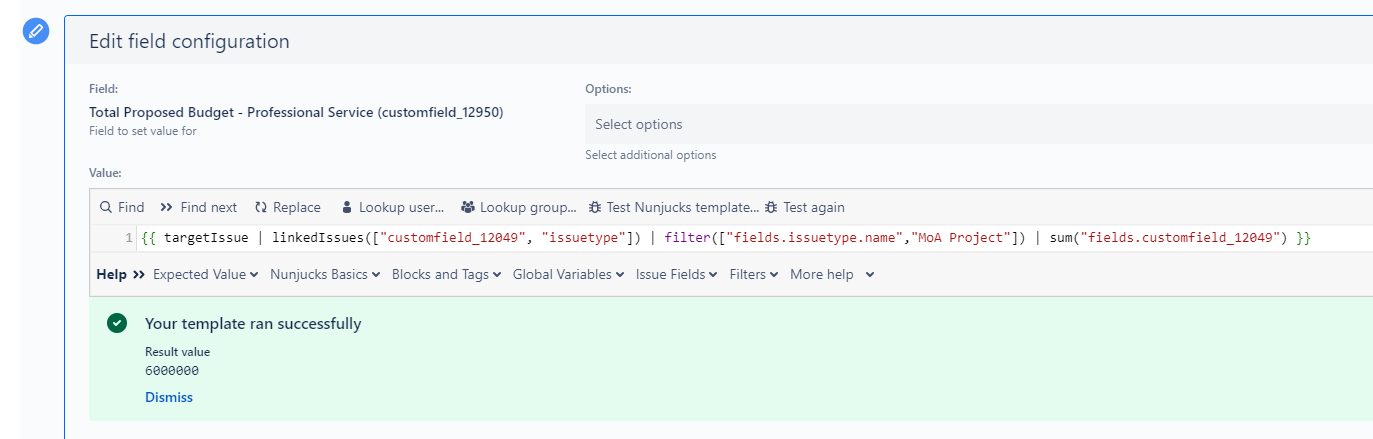Screen dimensions: 1373x439
Task: Toggle the Help panel expander
Action: point(121,274)
